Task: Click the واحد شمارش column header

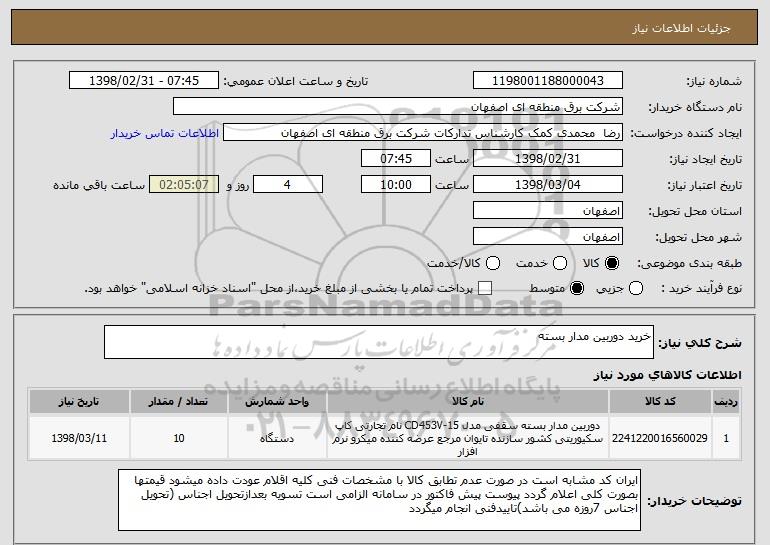Action: click(x=277, y=402)
